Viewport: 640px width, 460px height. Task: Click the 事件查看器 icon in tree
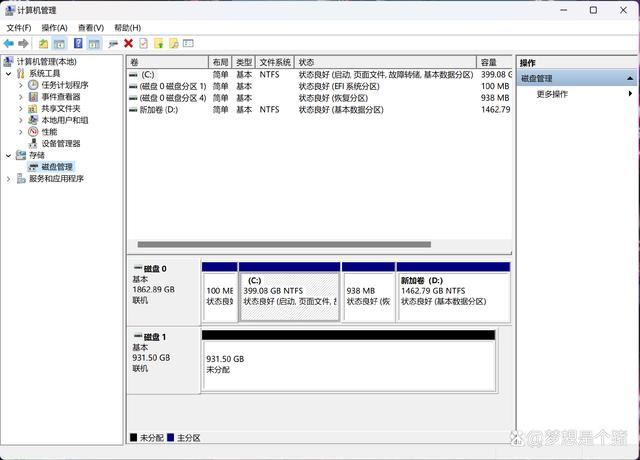pyautogui.click(x=33, y=97)
